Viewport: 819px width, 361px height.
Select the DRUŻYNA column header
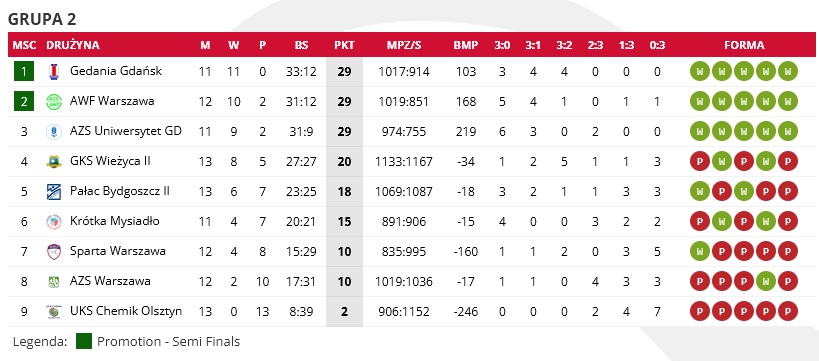(73, 45)
